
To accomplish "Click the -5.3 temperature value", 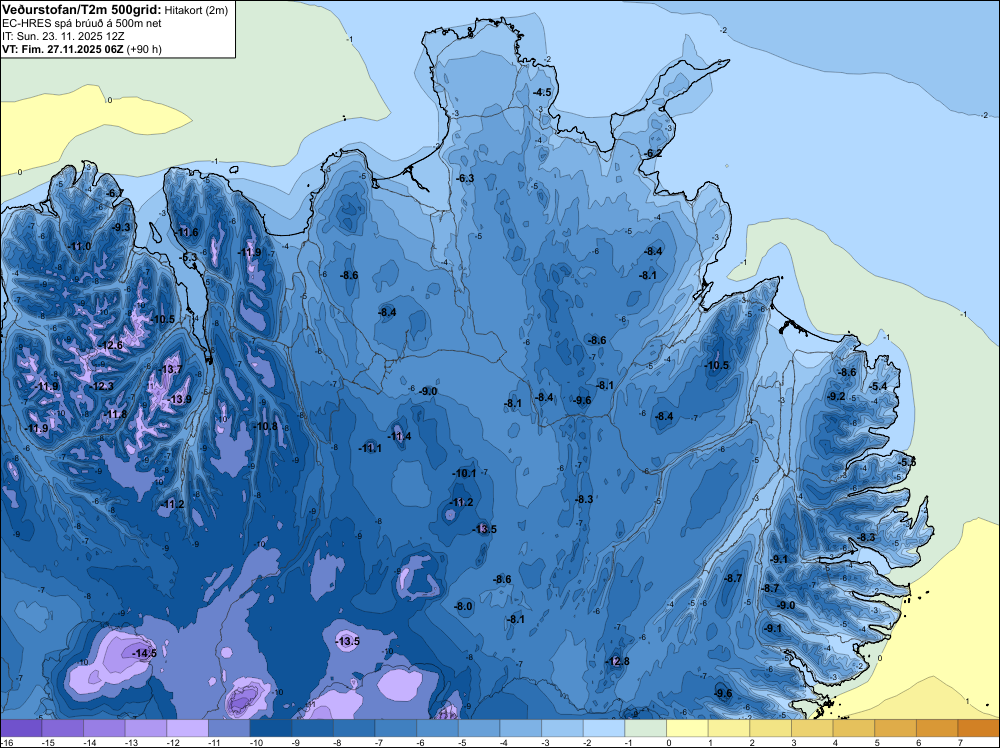I will [x=189, y=258].
